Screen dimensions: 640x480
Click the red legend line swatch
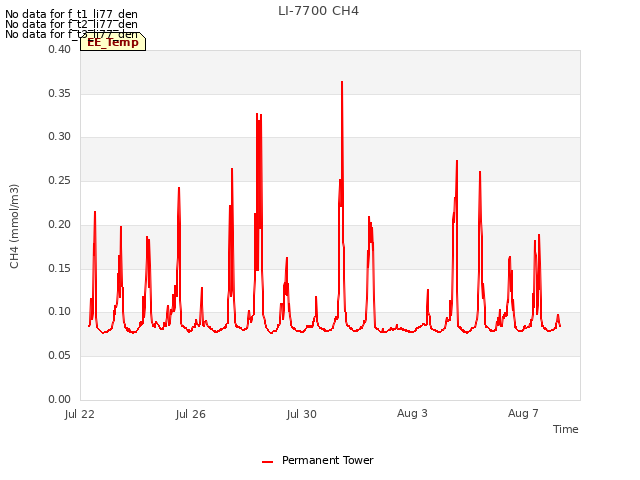pyautogui.click(x=267, y=462)
